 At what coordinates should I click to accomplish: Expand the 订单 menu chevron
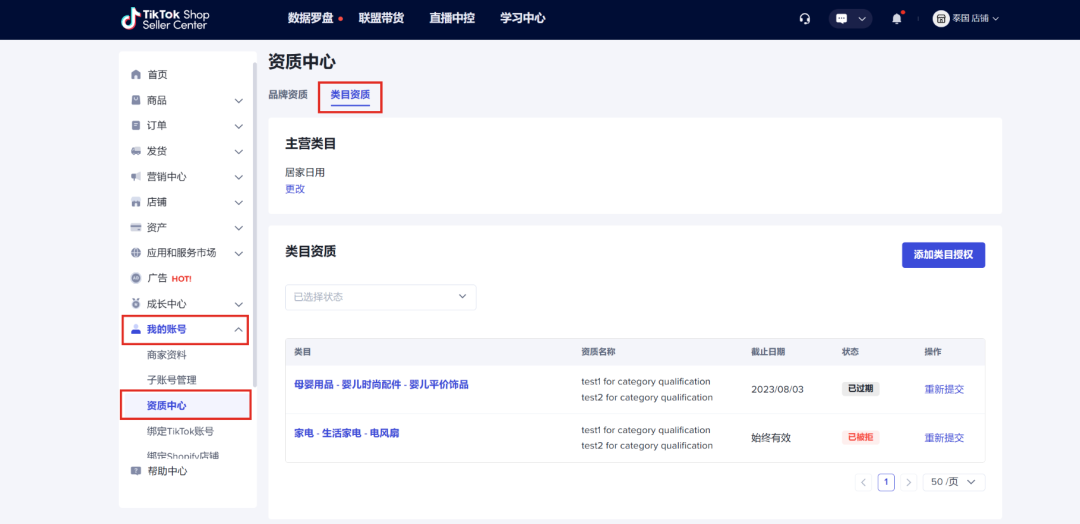(238, 126)
